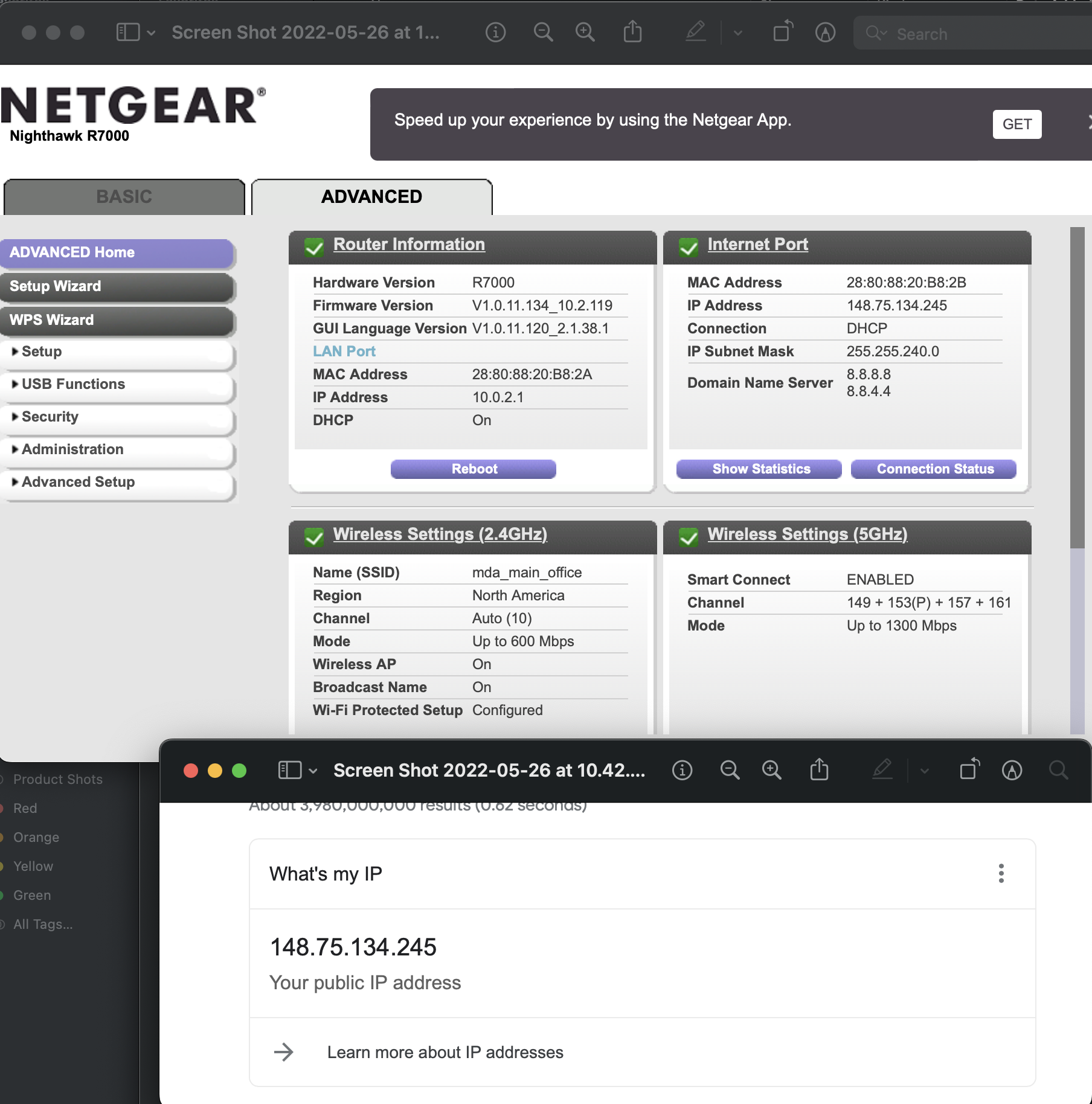Open the inspector info icon in front window
Viewport: 1092px width, 1104px height.
click(x=682, y=770)
